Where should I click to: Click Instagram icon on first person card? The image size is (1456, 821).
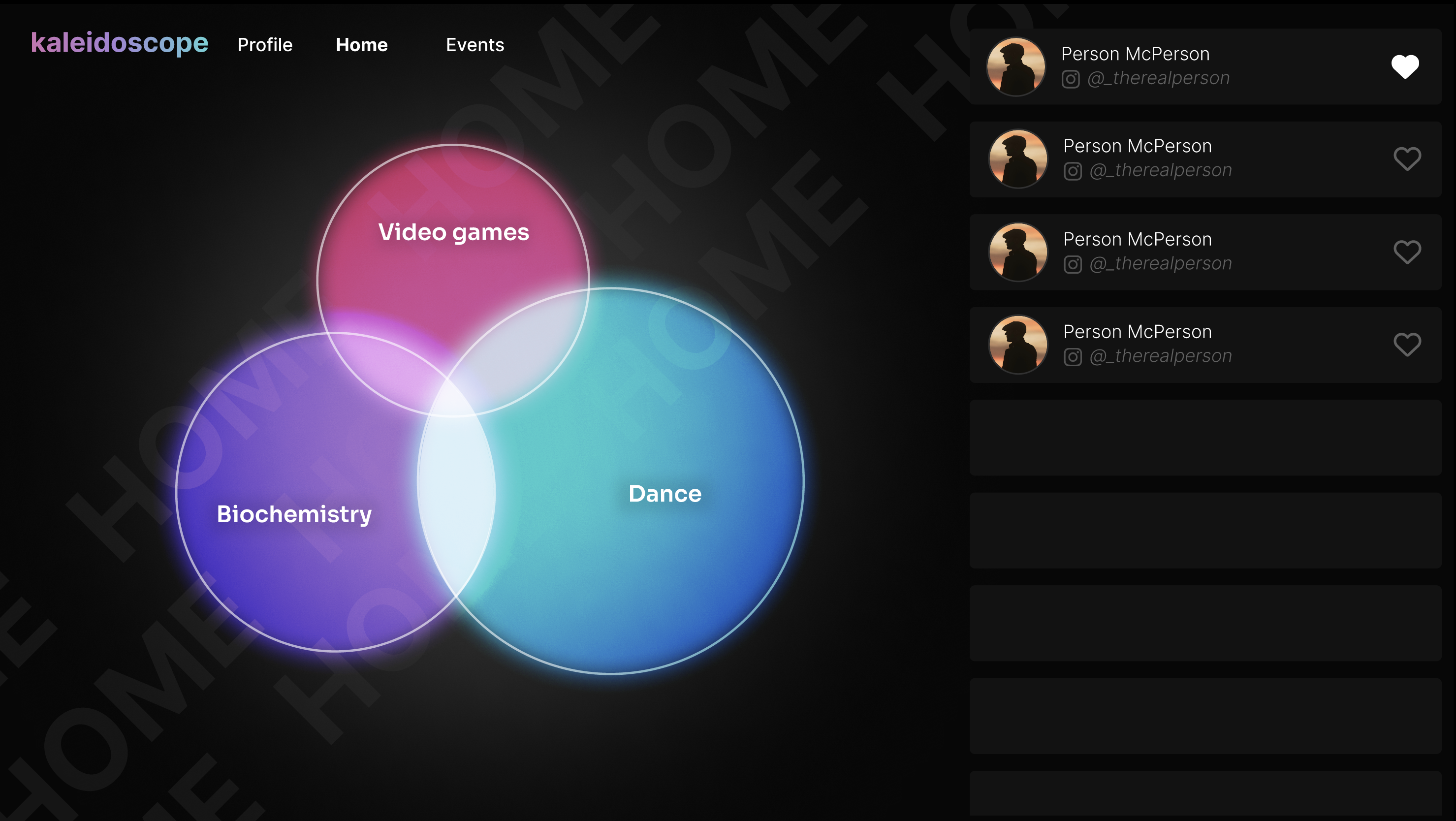1071,79
